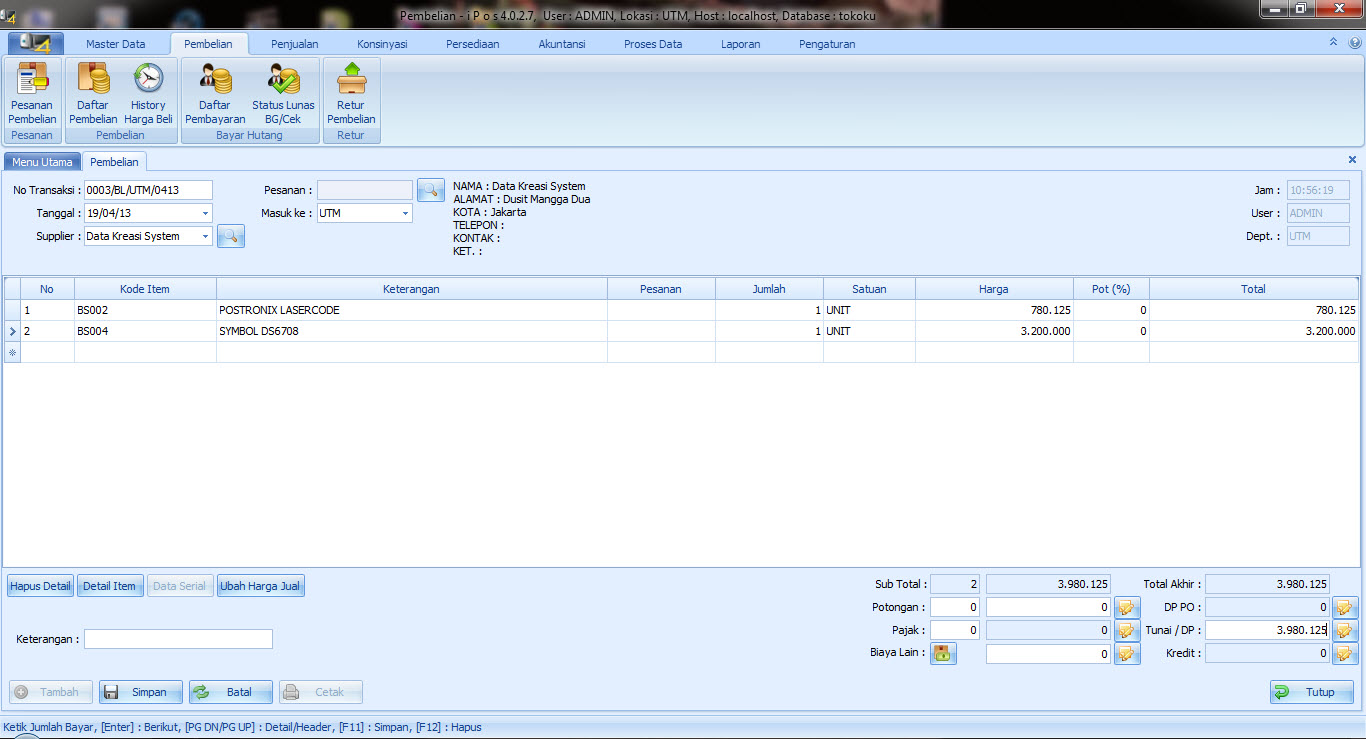Switch to the Menu Utama tab

(42, 162)
